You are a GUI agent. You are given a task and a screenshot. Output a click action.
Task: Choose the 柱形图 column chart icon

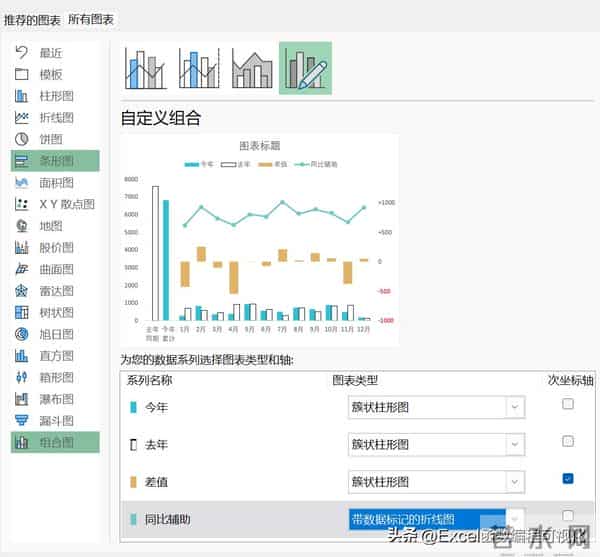(21, 96)
